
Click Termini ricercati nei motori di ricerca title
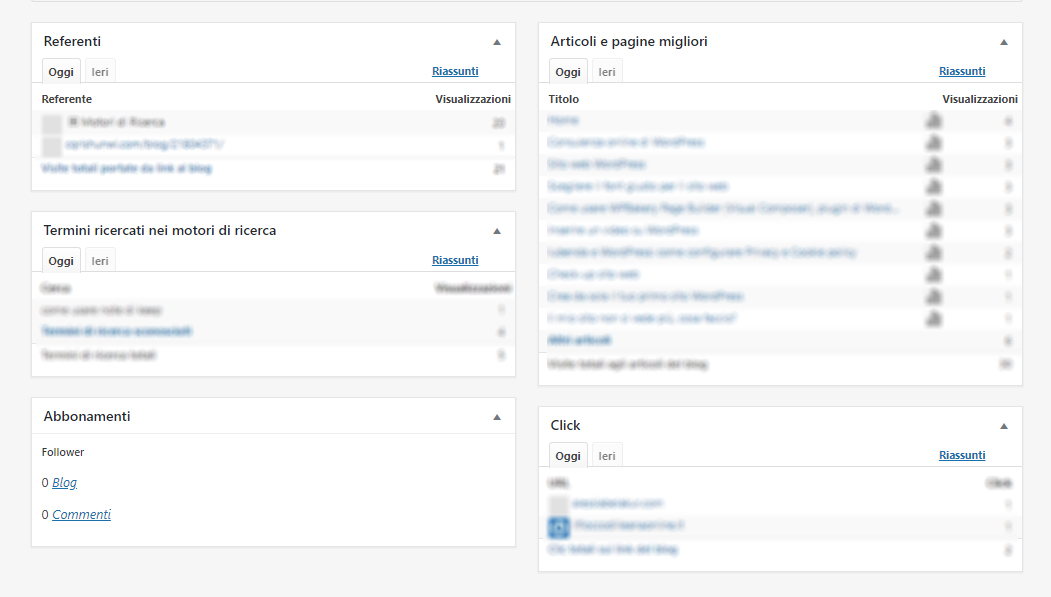coord(160,230)
